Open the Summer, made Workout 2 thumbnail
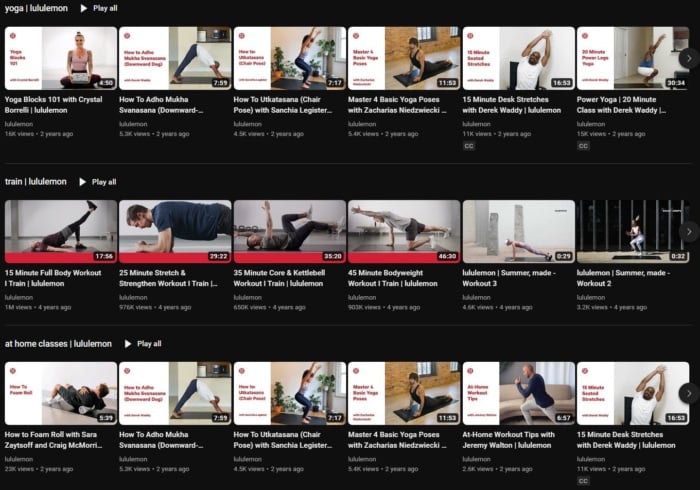The height and width of the screenshot is (490, 700). [x=633, y=232]
